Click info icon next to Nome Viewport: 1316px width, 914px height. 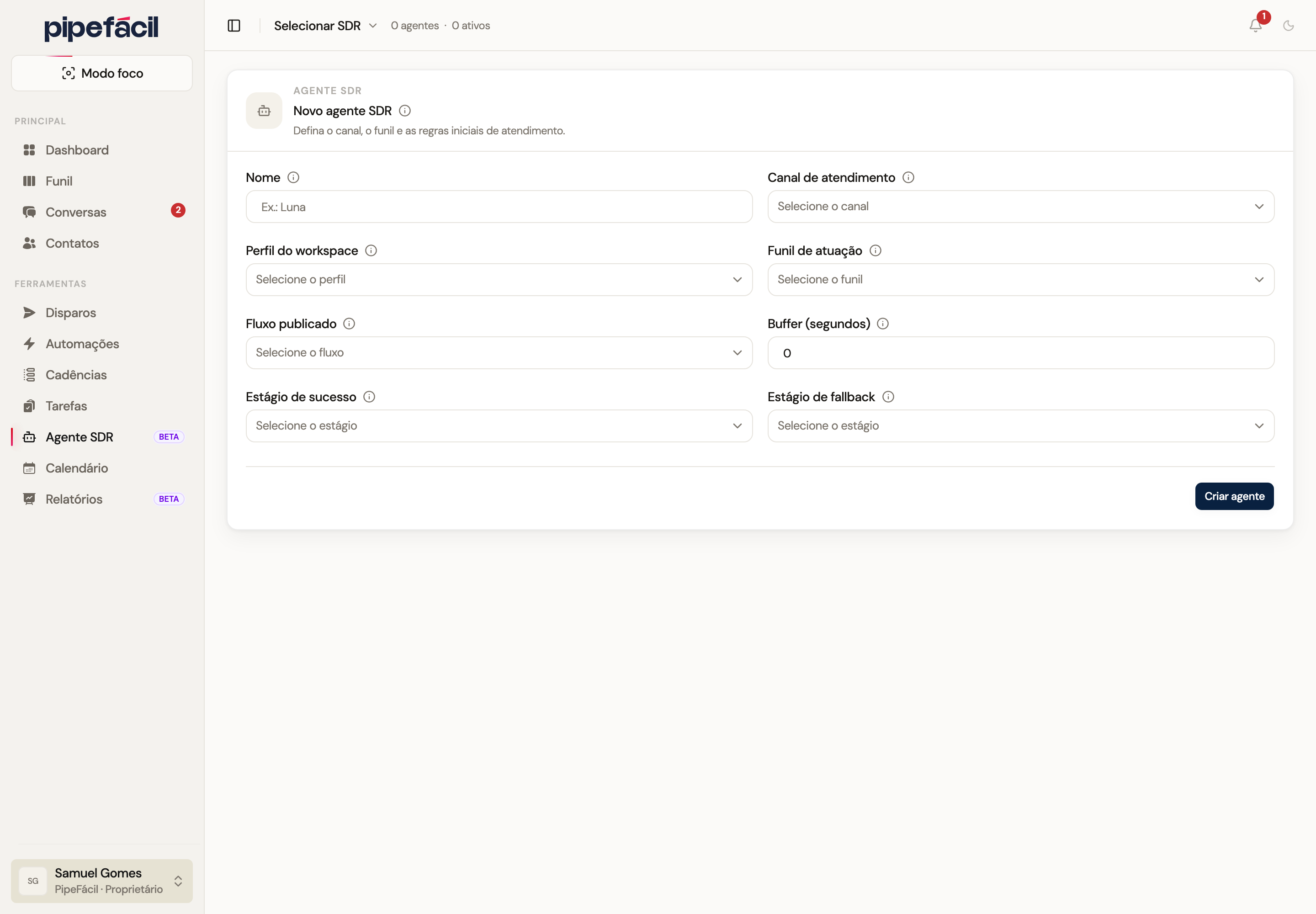(x=293, y=177)
